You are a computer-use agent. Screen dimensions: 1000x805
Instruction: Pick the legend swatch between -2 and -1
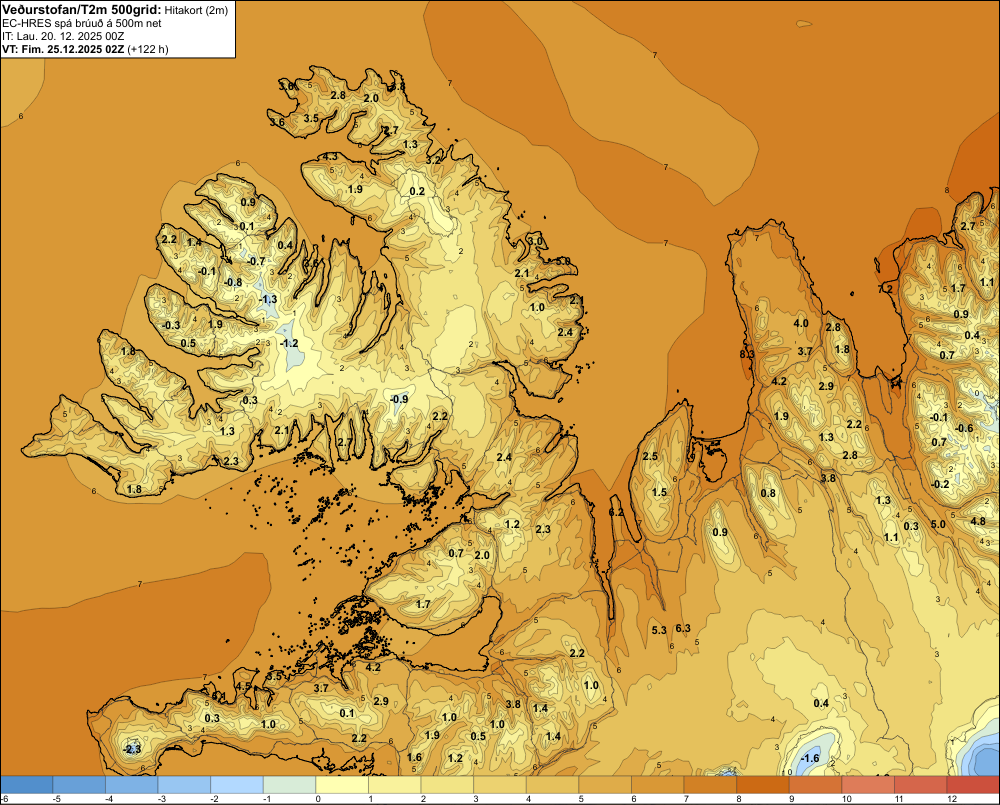[x=237, y=785]
